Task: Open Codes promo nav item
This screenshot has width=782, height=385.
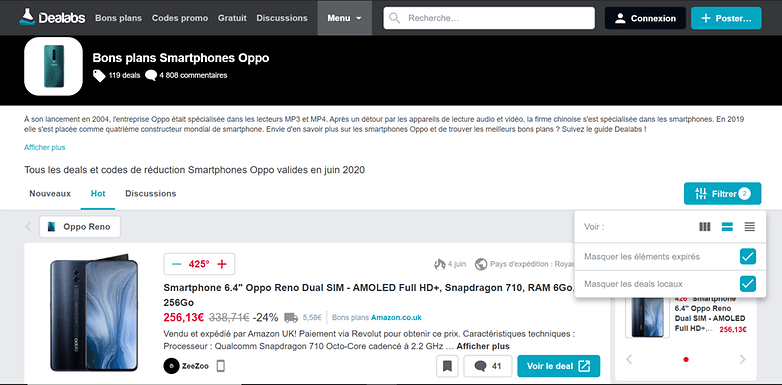Action: click(180, 18)
